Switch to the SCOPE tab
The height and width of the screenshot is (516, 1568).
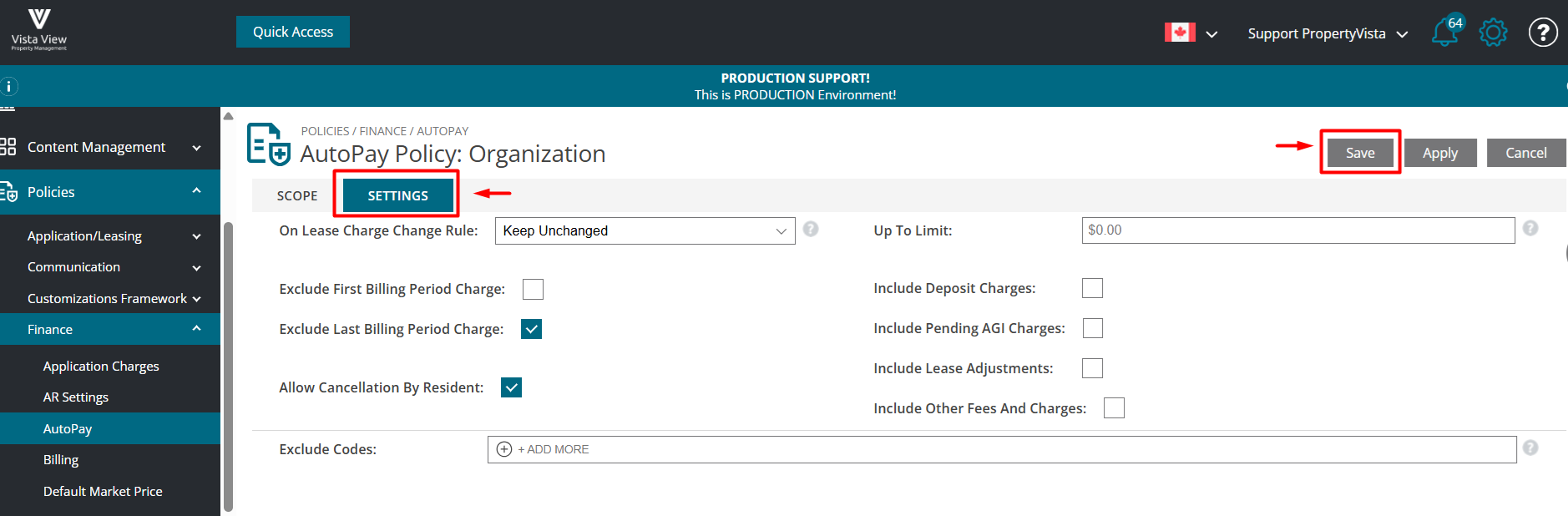pyautogui.click(x=297, y=195)
